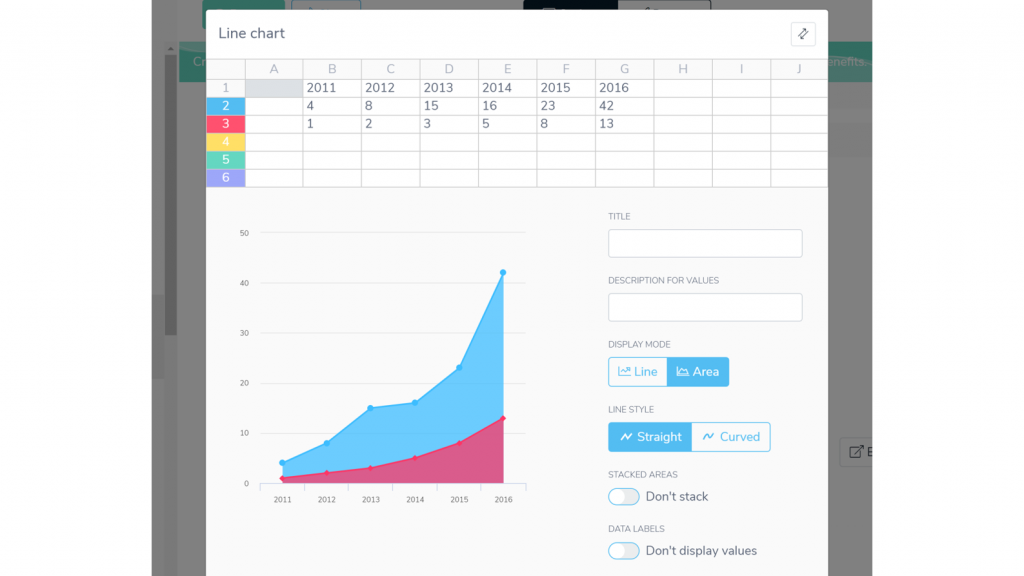Viewport: 1024px width, 576px height.
Task: Focus the Description for Values field
Action: click(x=705, y=307)
